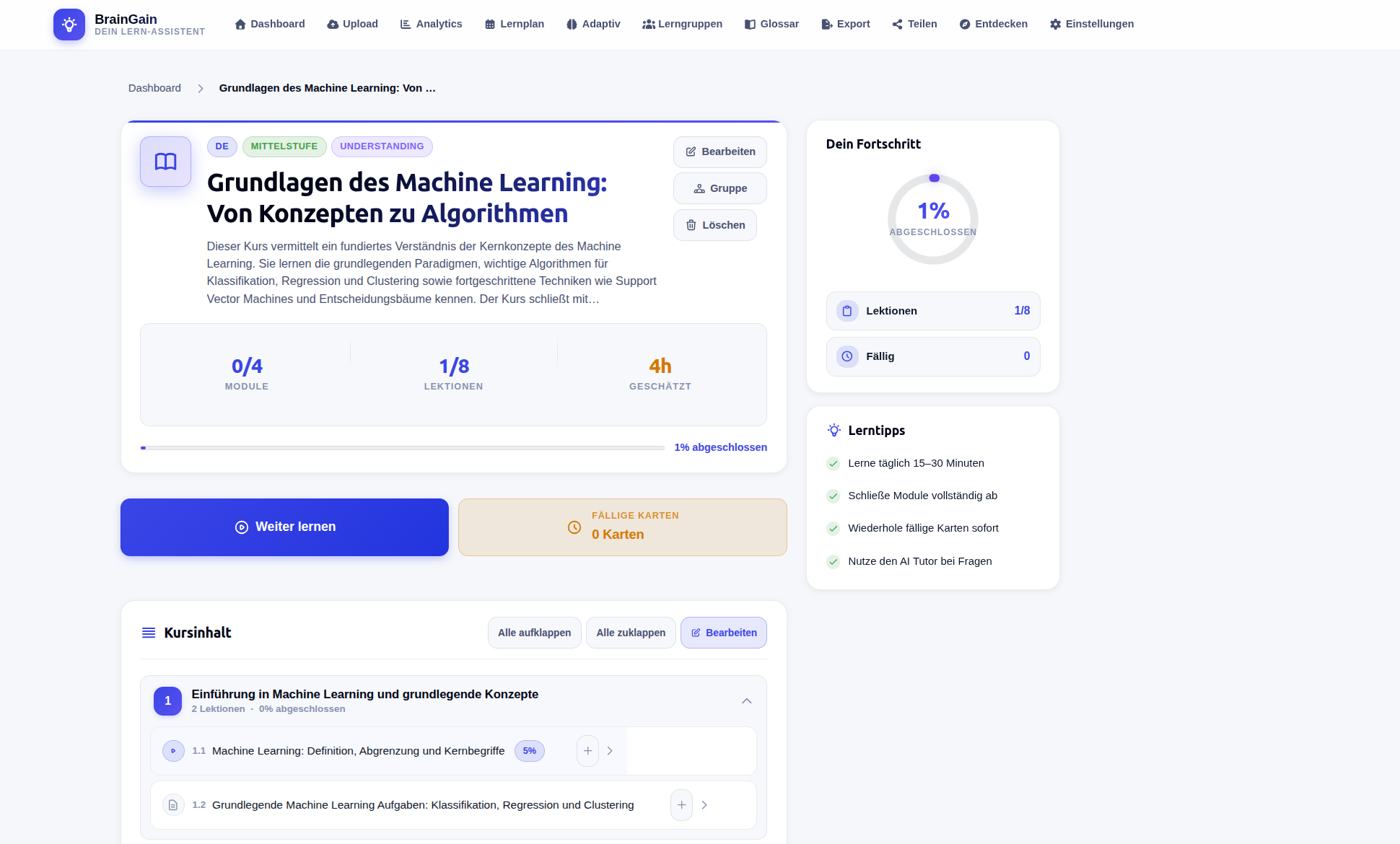
Task: Collapse module 1 with chevron
Action: [x=747, y=701]
